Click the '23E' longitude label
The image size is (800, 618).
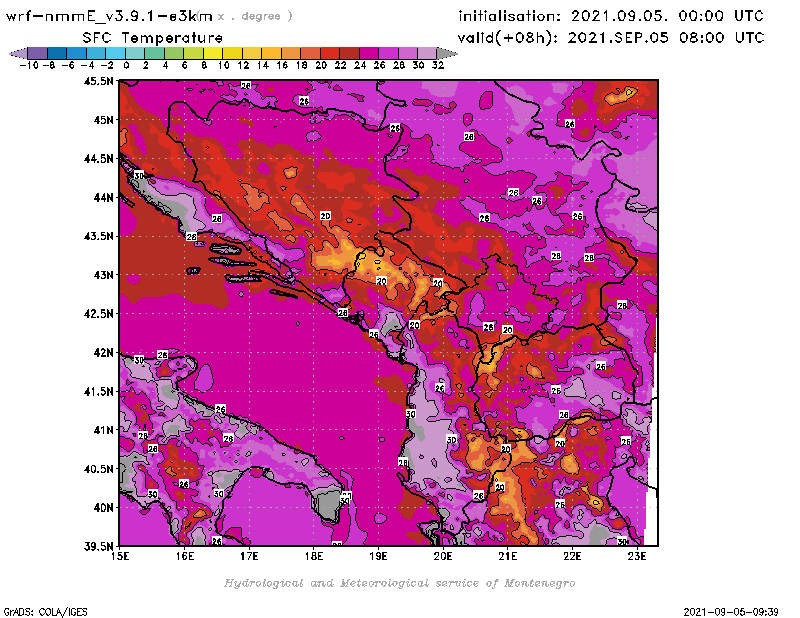click(x=637, y=556)
